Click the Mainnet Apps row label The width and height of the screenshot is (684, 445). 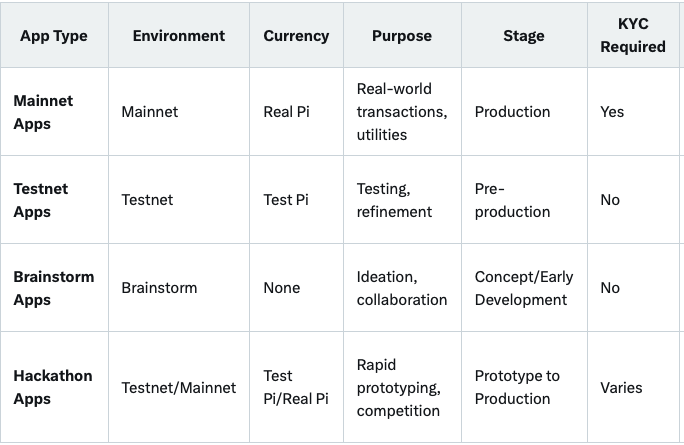click(43, 112)
